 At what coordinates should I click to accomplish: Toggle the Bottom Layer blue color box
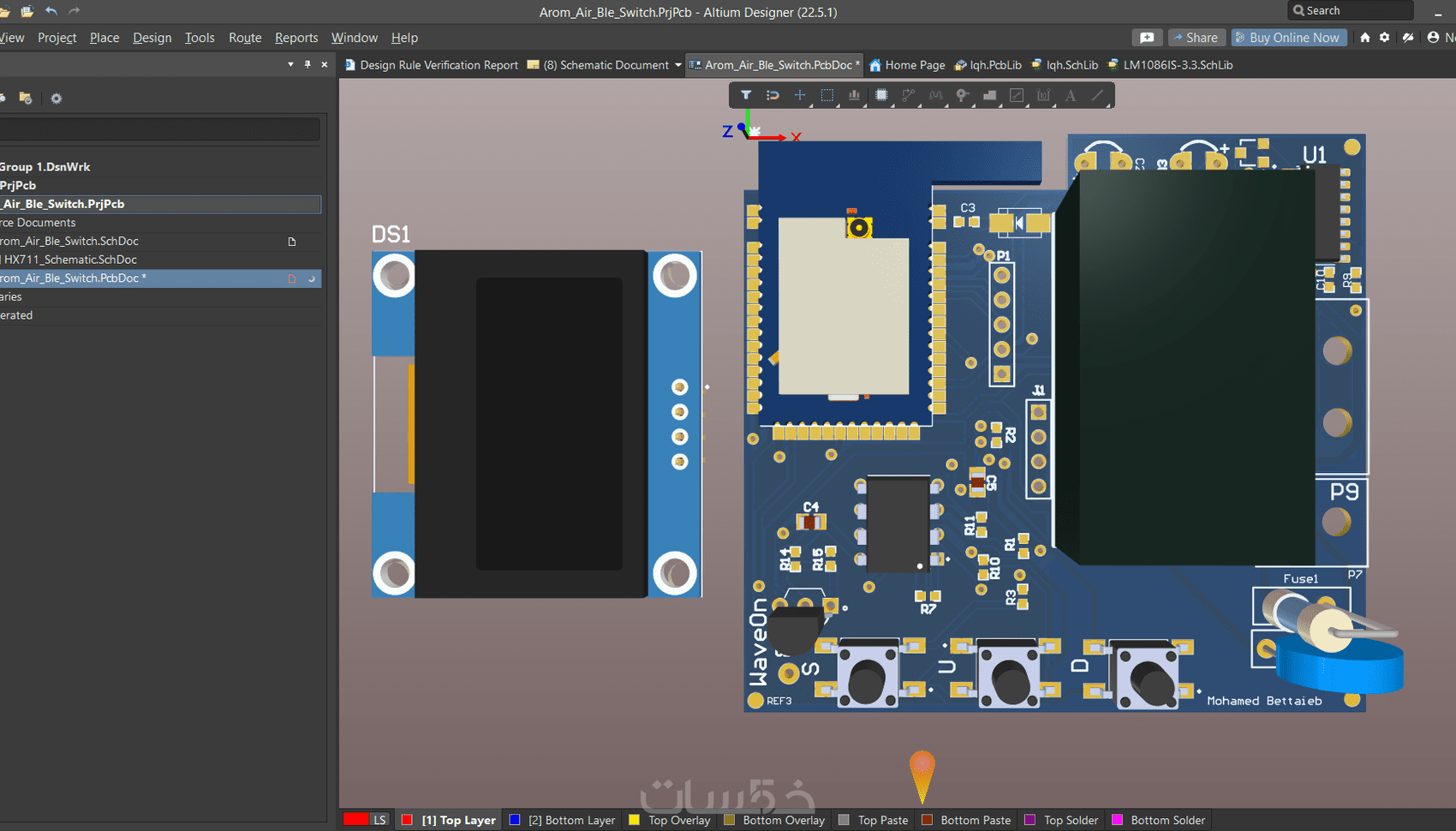tap(515, 820)
